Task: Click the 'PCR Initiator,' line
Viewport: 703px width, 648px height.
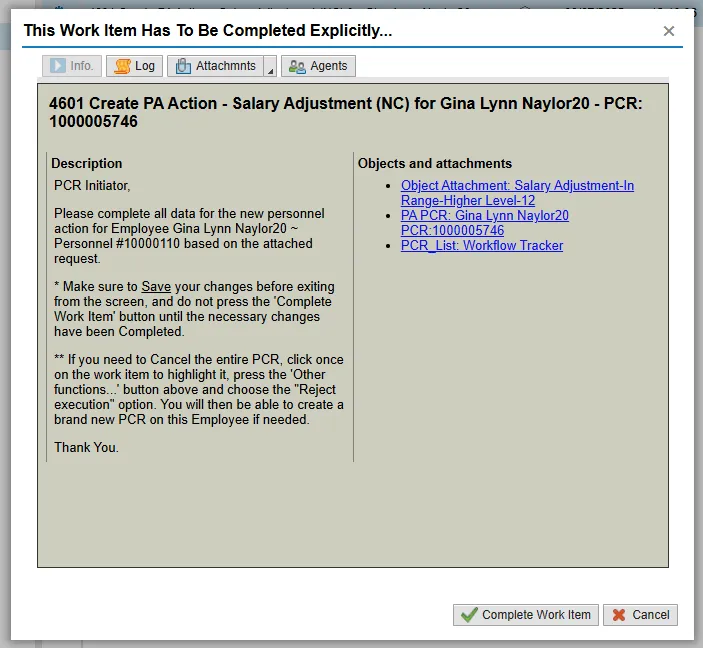Action: point(92,185)
